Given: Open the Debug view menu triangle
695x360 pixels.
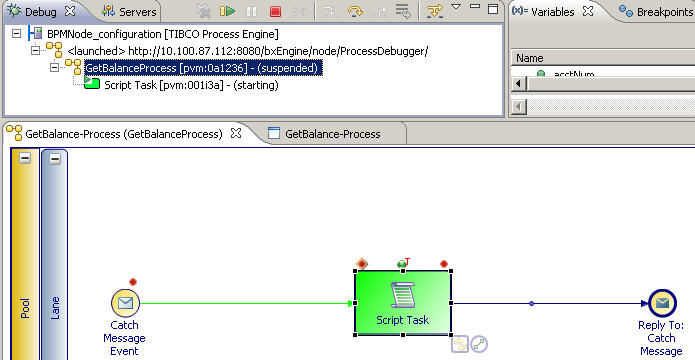Looking at the screenshot, I should click(x=456, y=7).
